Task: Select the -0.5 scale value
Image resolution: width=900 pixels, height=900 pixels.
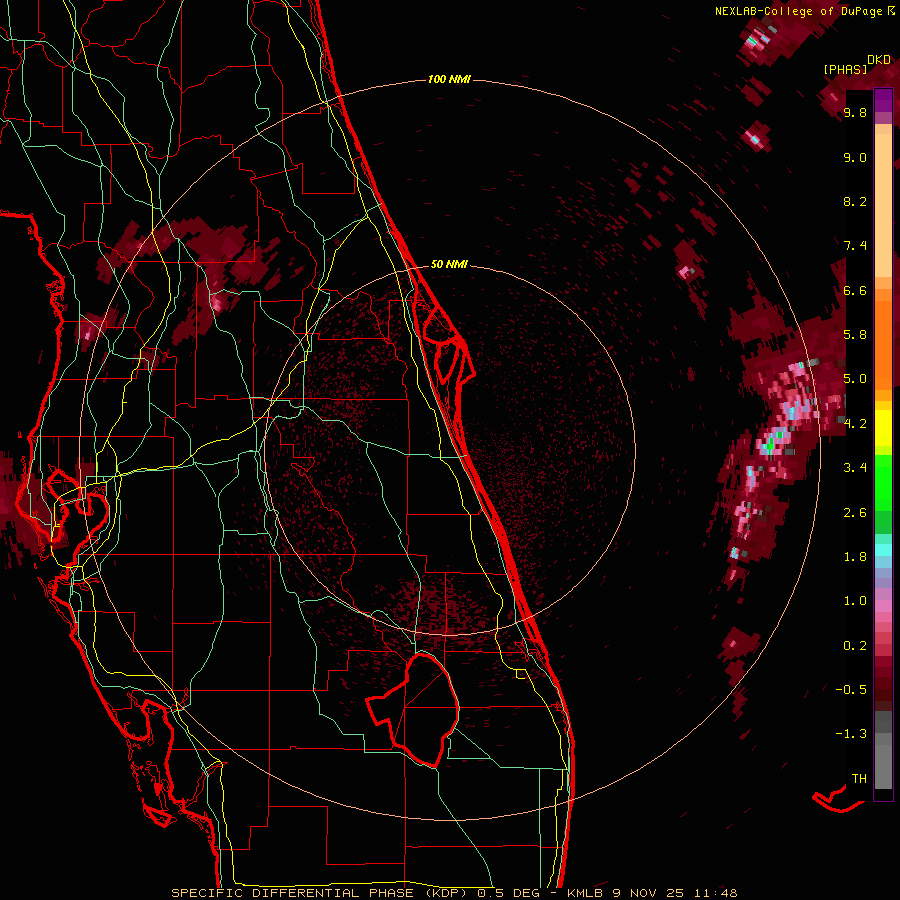Action: pyautogui.click(x=851, y=690)
